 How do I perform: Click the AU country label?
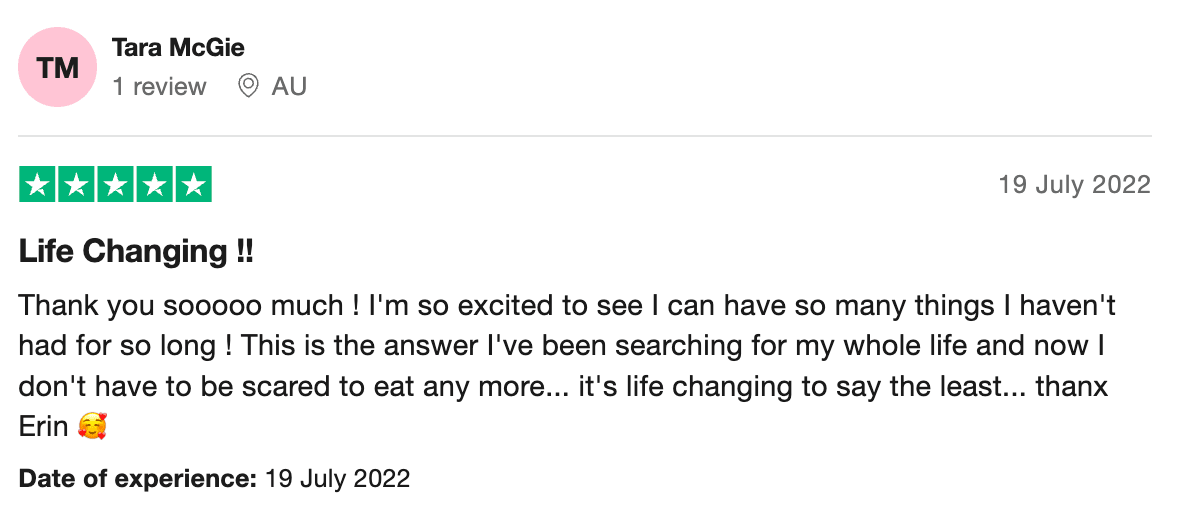tap(289, 87)
